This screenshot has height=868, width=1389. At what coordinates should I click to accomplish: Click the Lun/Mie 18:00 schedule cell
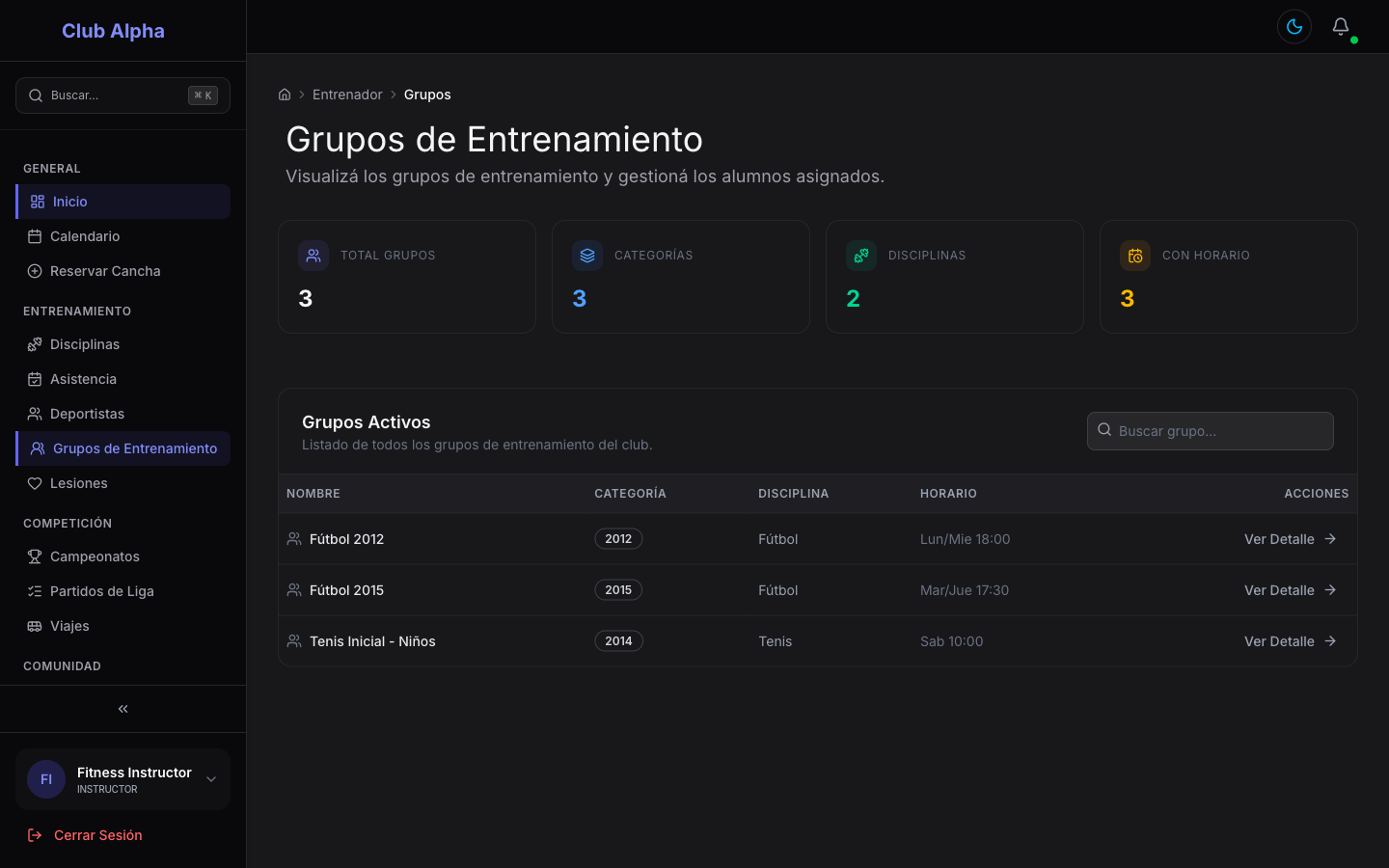coord(965,539)
